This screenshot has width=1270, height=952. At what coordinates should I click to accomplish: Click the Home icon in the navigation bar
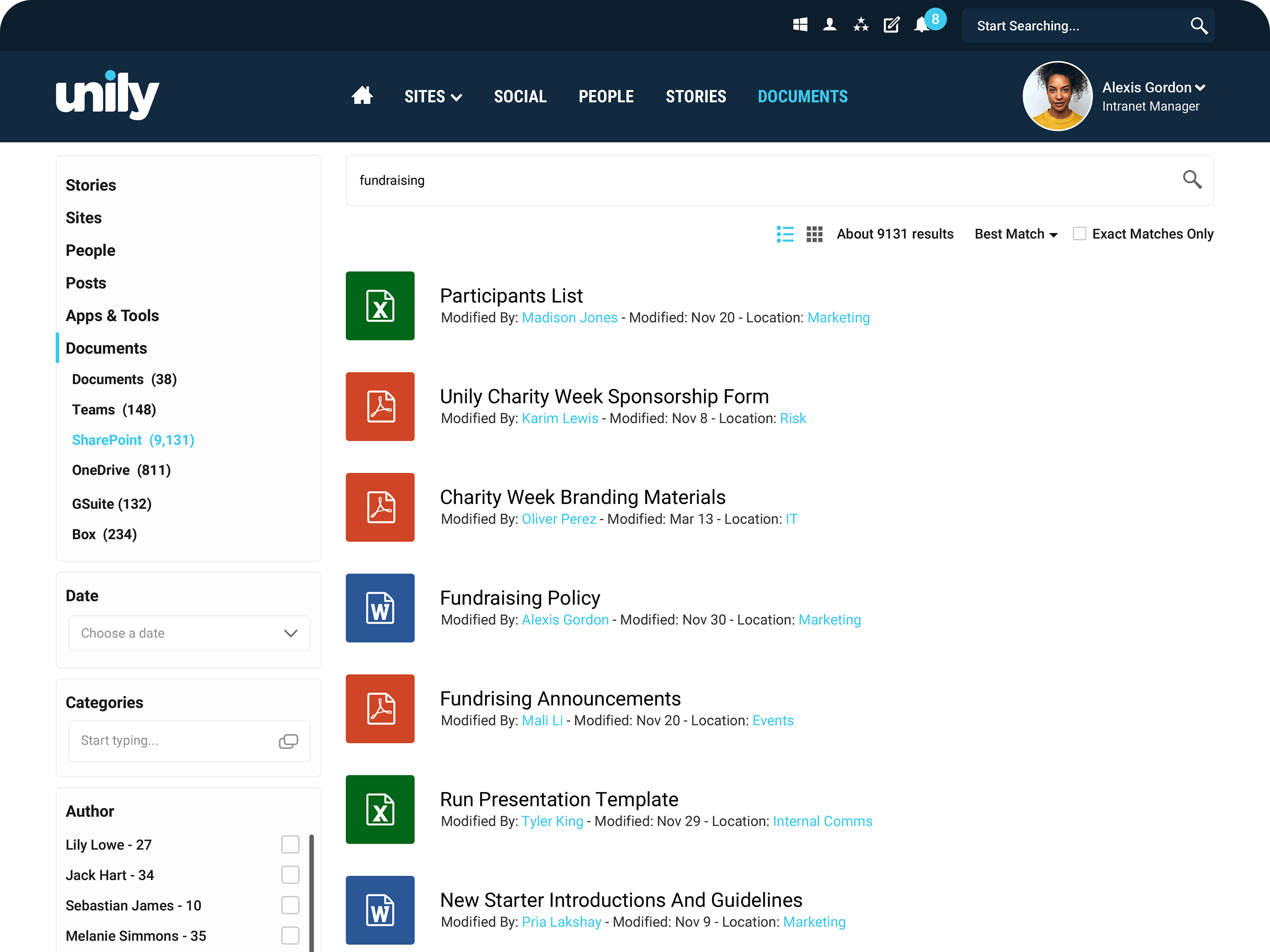(x=362, y=96)
